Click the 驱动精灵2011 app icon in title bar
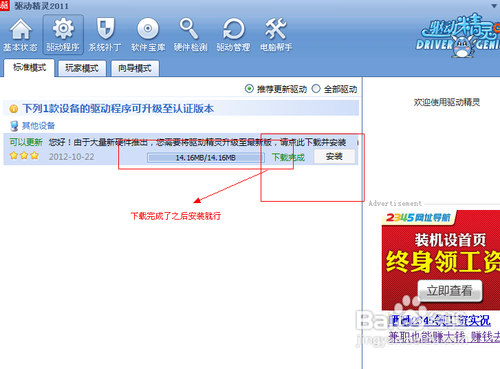 5,5
